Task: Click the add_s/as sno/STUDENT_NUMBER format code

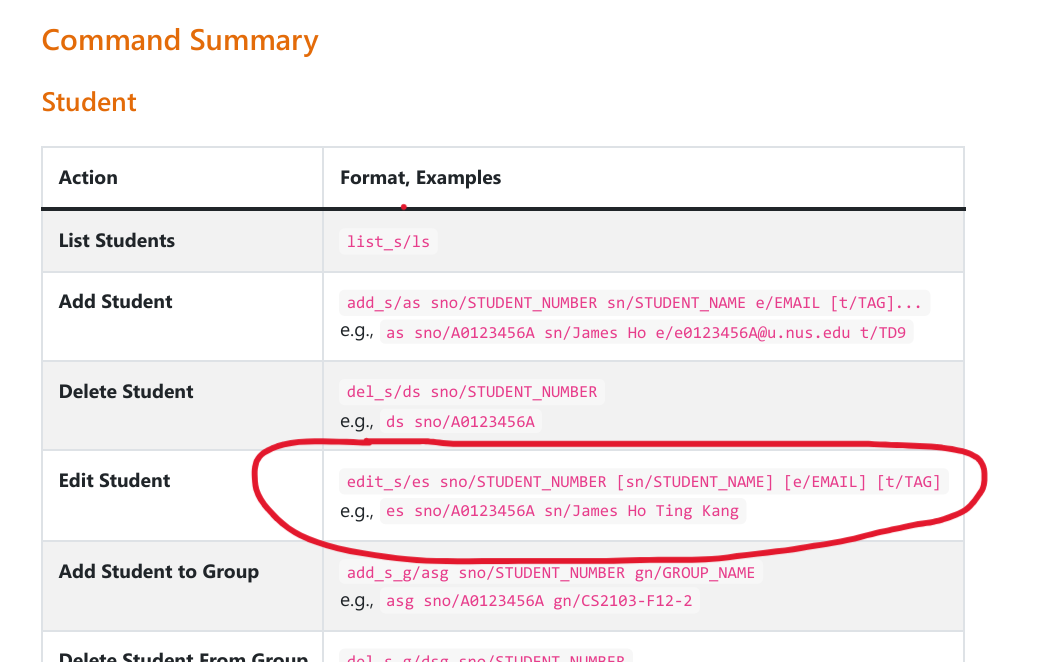Action: click(x=634, y=303)
